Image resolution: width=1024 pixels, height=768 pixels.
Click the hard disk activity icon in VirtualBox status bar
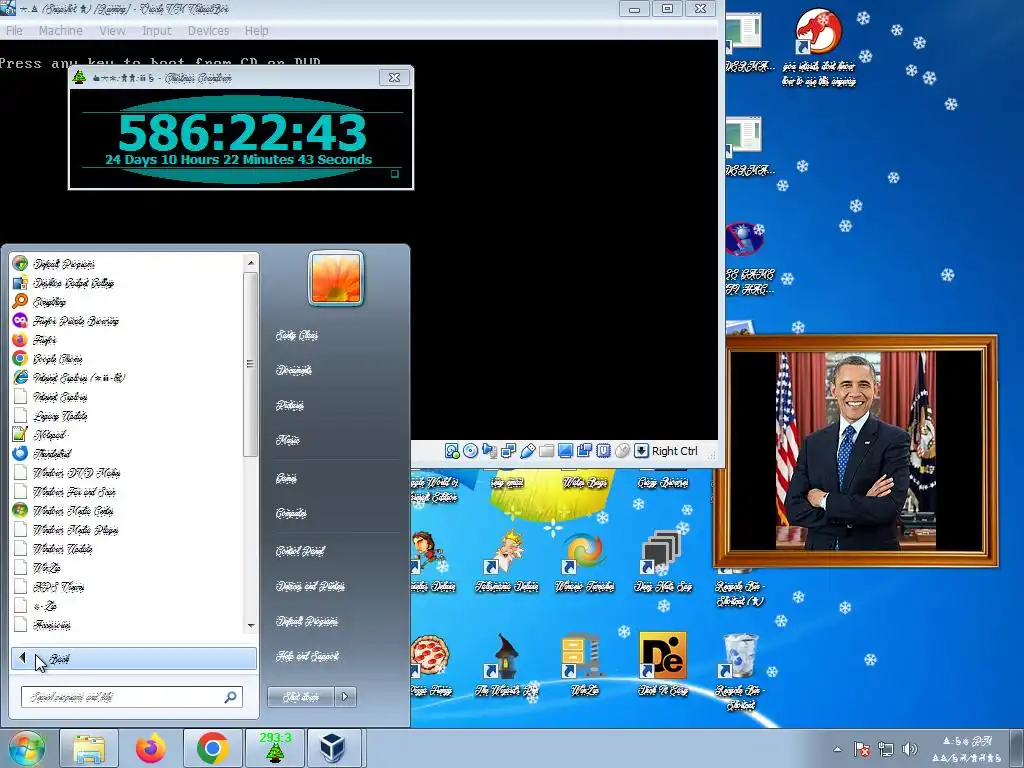[452, 451]
